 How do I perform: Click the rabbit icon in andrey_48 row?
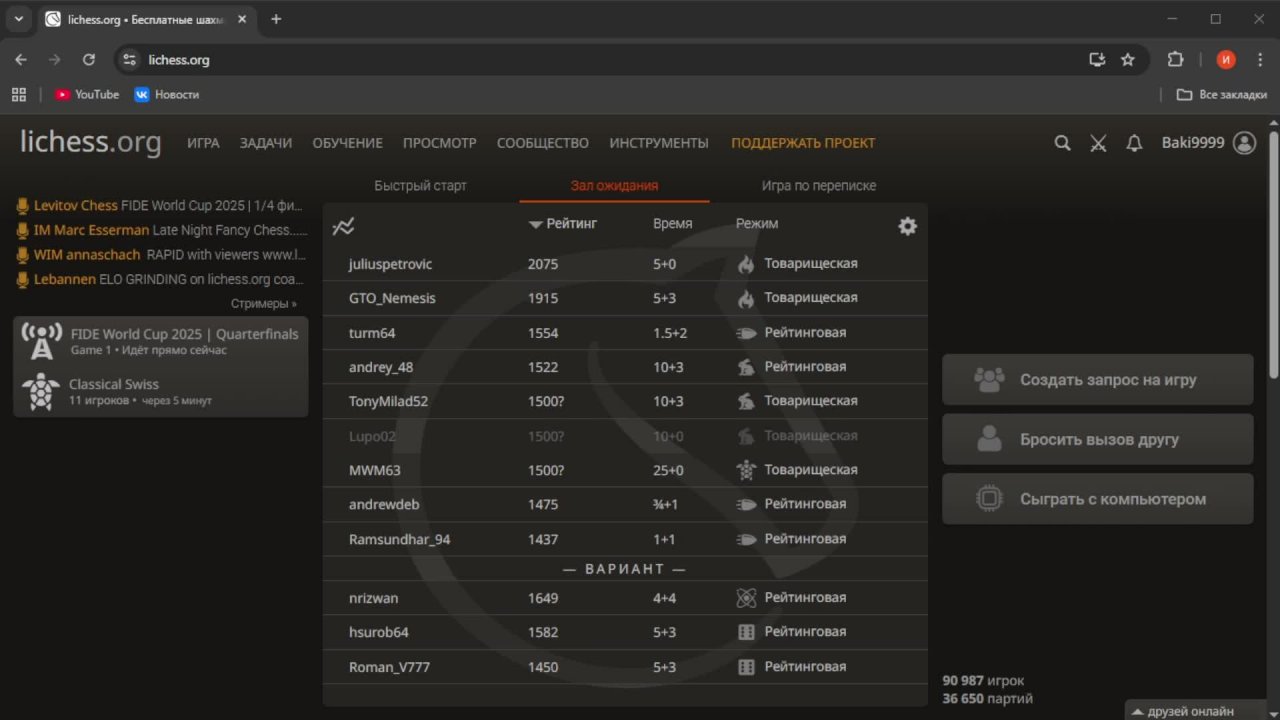746,367
